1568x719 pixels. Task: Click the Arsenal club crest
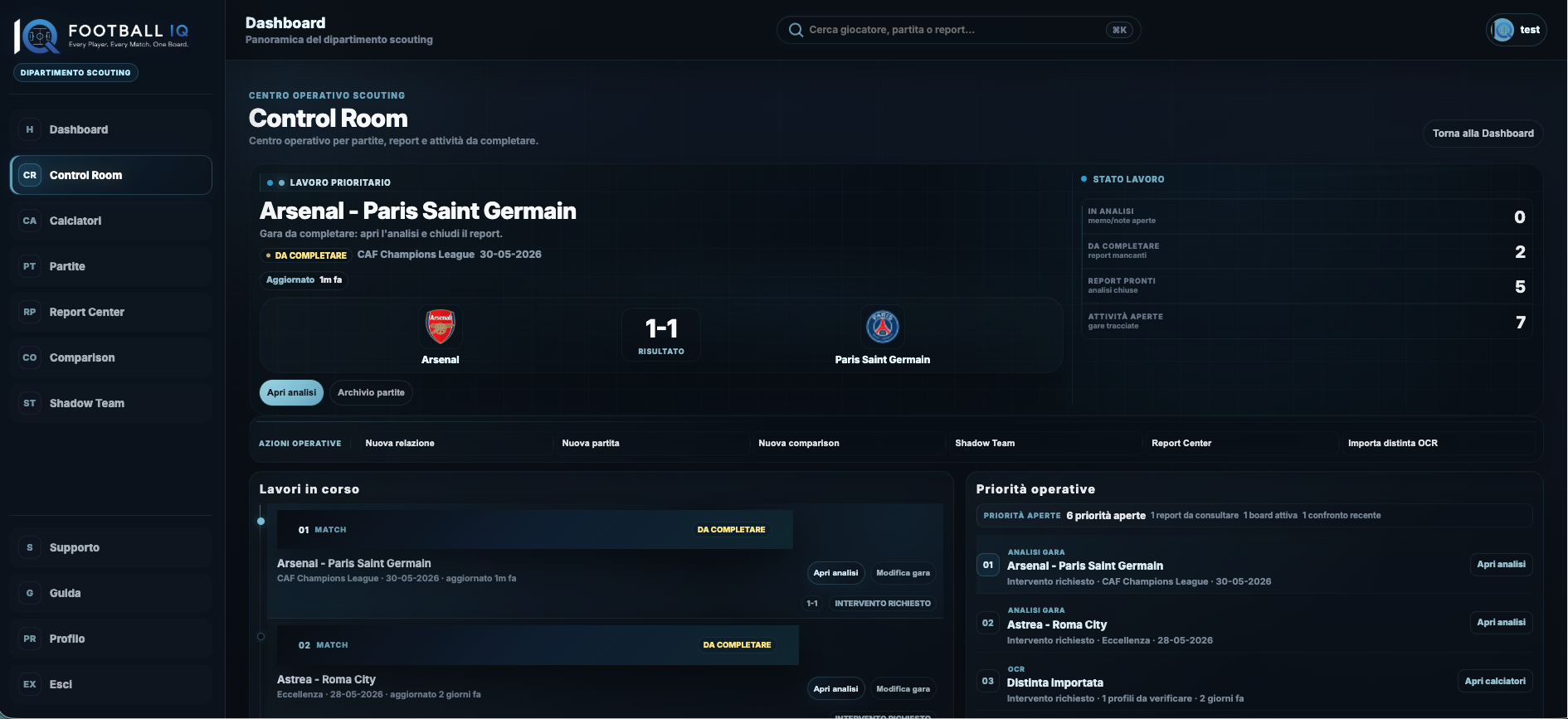(x=441, y=326)
